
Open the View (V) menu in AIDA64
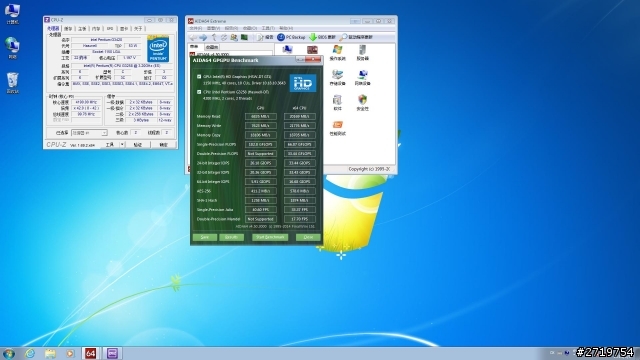point(213,28)
